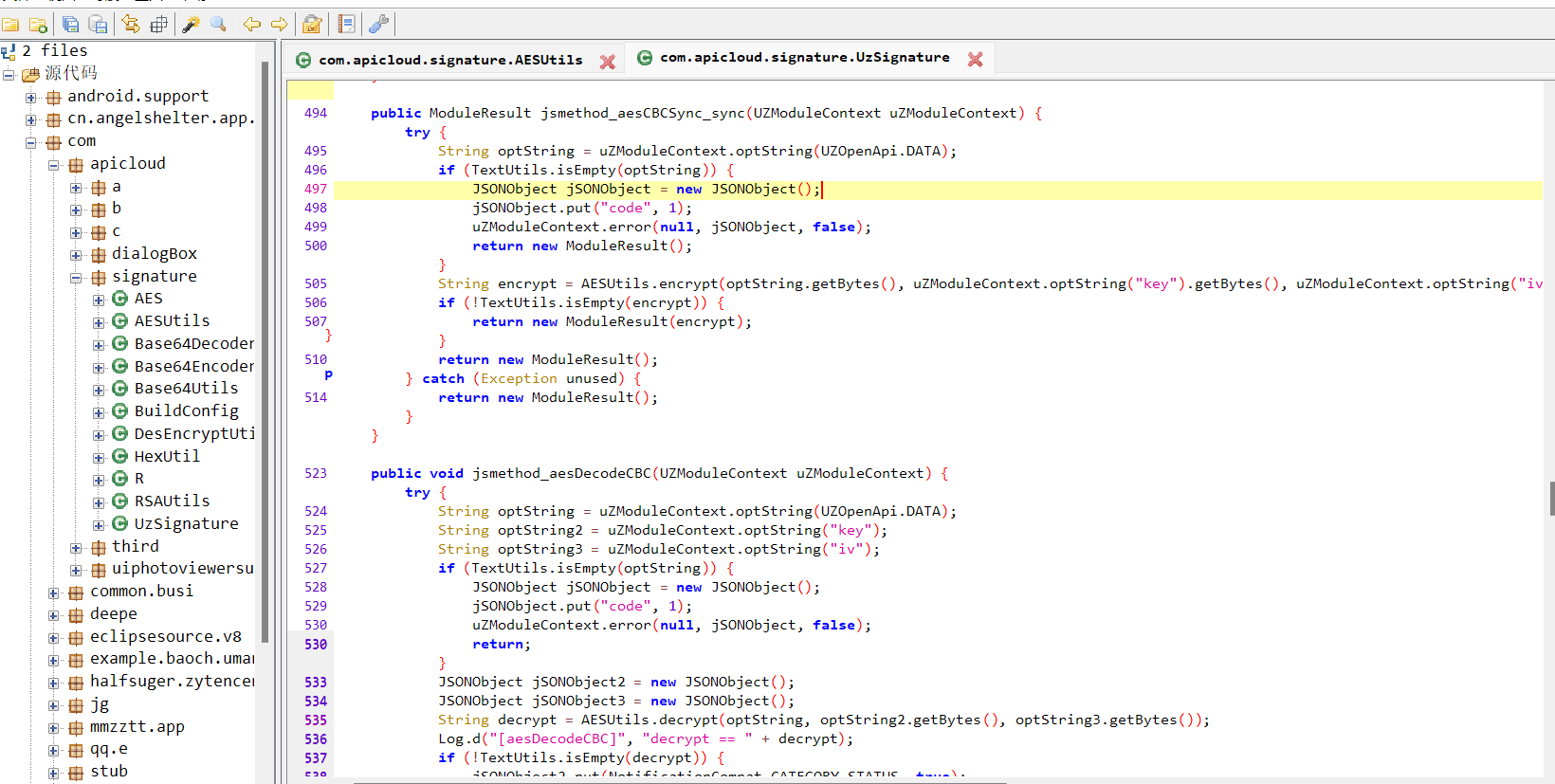Click package icon of 'c'
Viewport: 1555px width, 784px height.
pos(99,232)
